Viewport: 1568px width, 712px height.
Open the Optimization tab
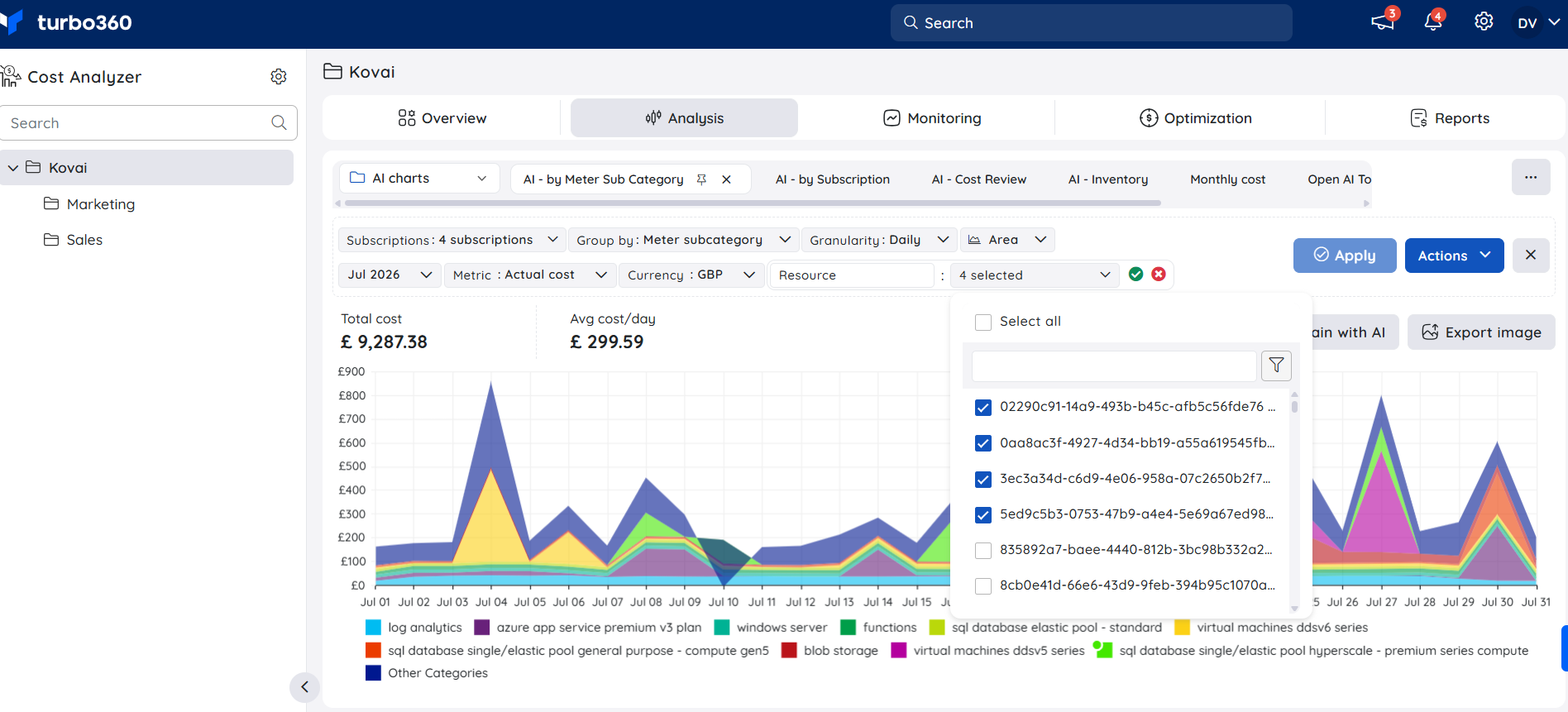(x=1195, y=118)
